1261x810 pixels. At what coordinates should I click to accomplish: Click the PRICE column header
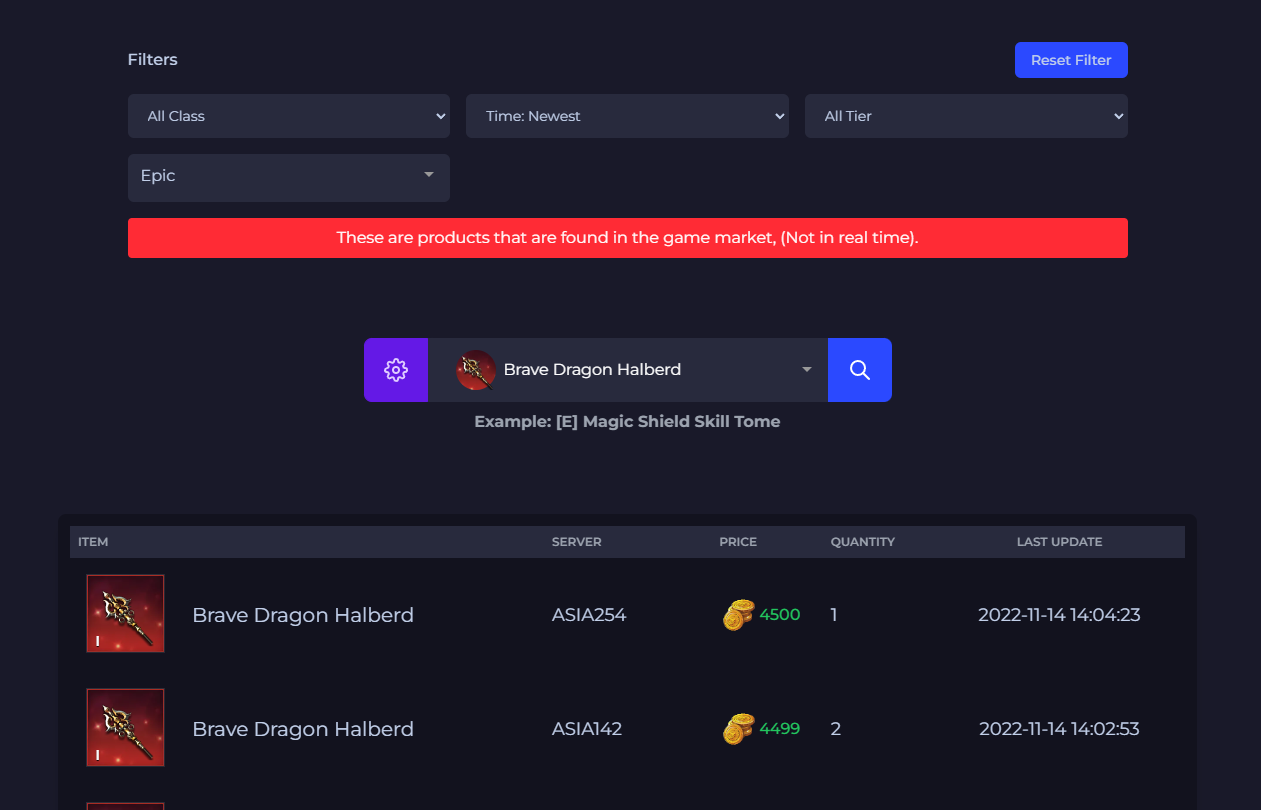pos(738,542)
